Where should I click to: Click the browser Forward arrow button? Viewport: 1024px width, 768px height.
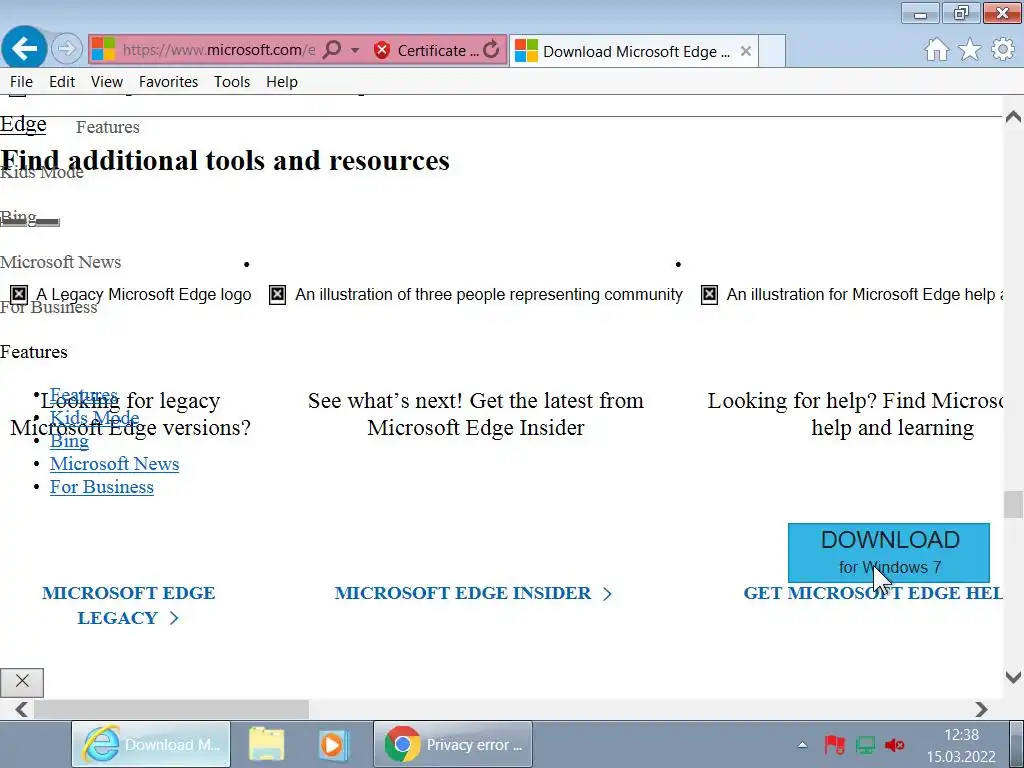tap(66, 49)
